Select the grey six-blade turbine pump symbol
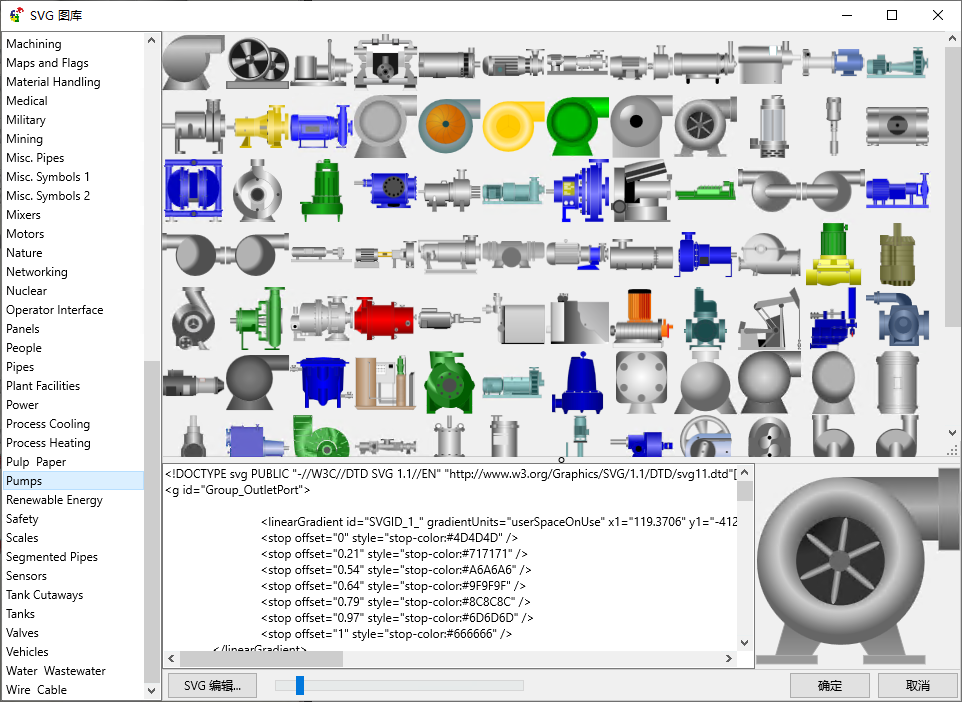 [x=706, y=125]
